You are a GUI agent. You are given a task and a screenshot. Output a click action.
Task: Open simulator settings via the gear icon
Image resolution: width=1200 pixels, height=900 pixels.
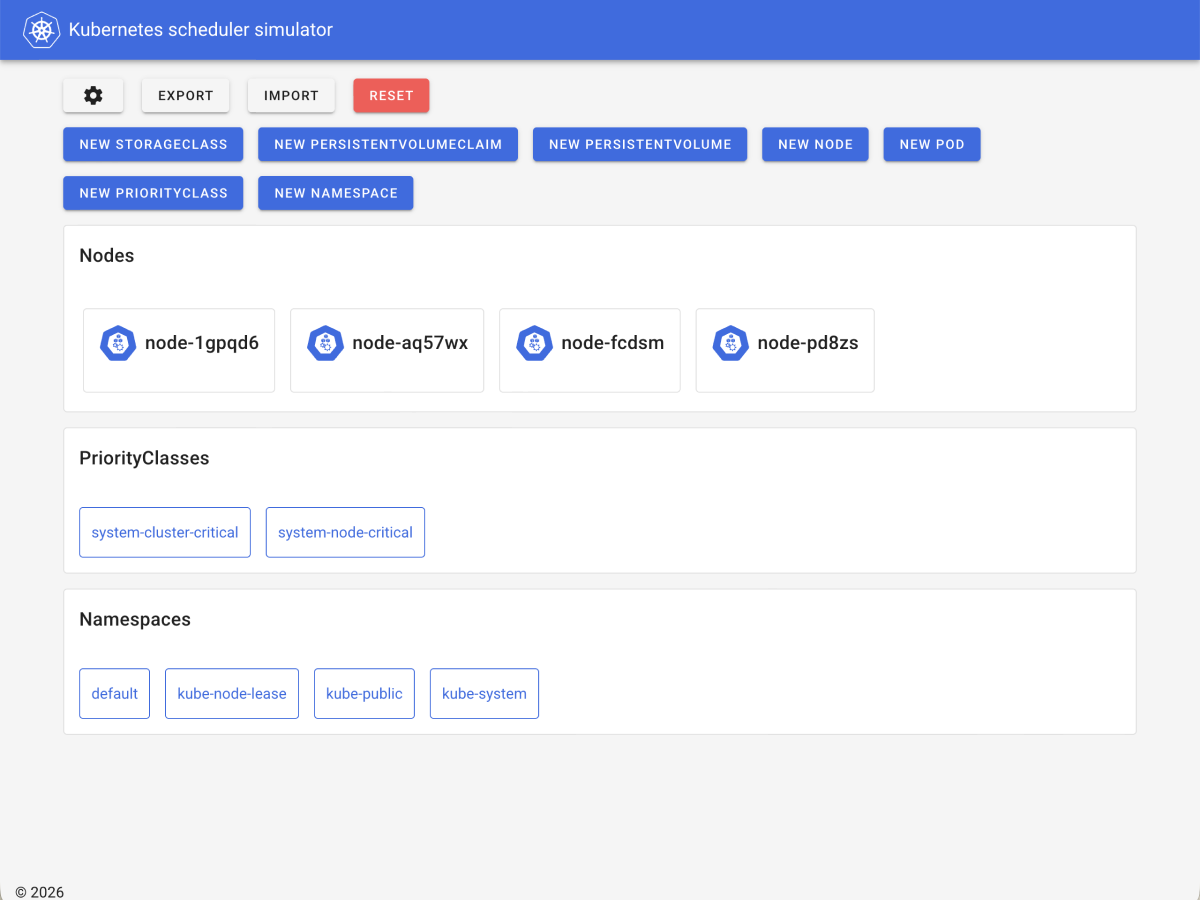pyautogui.click(x=92, y=95)
